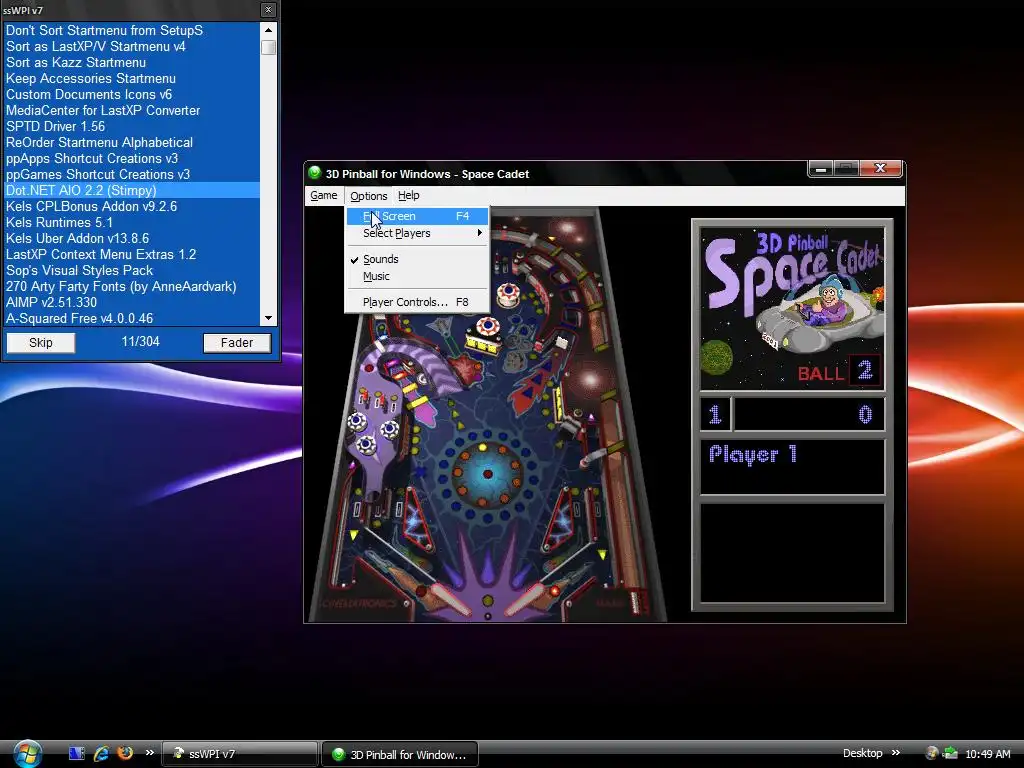Select "Sort as Kazz Startmenu"
Screen dimensions: 1024x768
coord(132,62)
